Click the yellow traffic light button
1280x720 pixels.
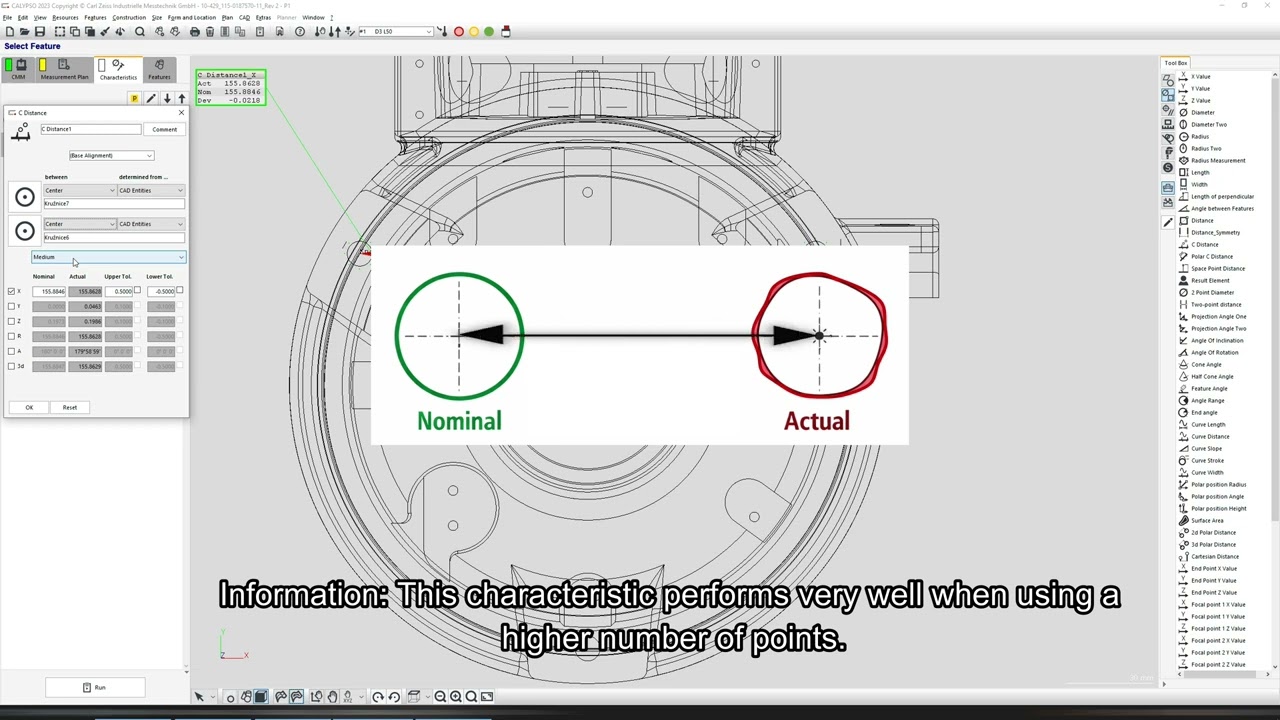(473, 32)
